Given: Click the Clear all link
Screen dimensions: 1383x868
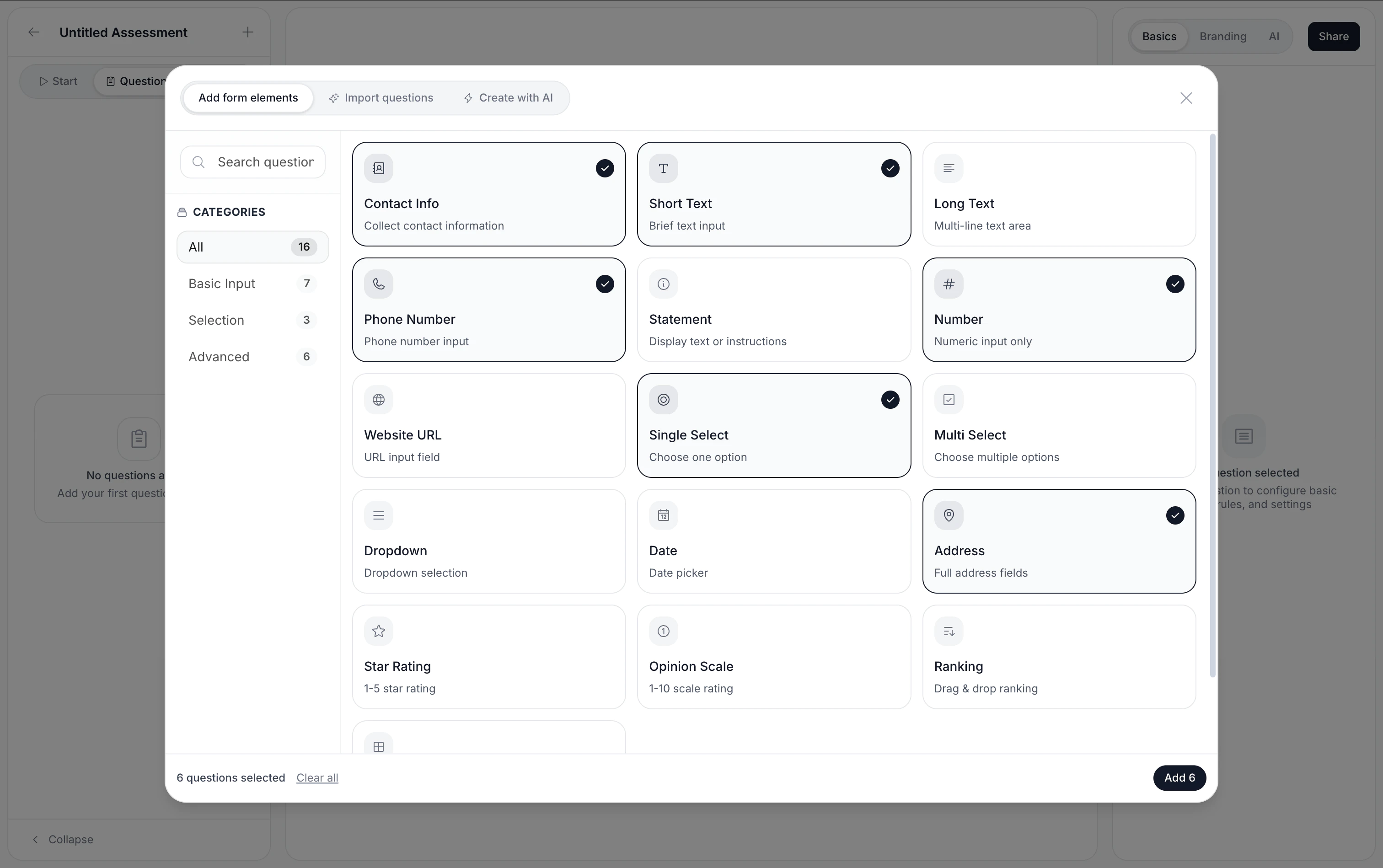Looking at the screenshot, I should [317, 778].
